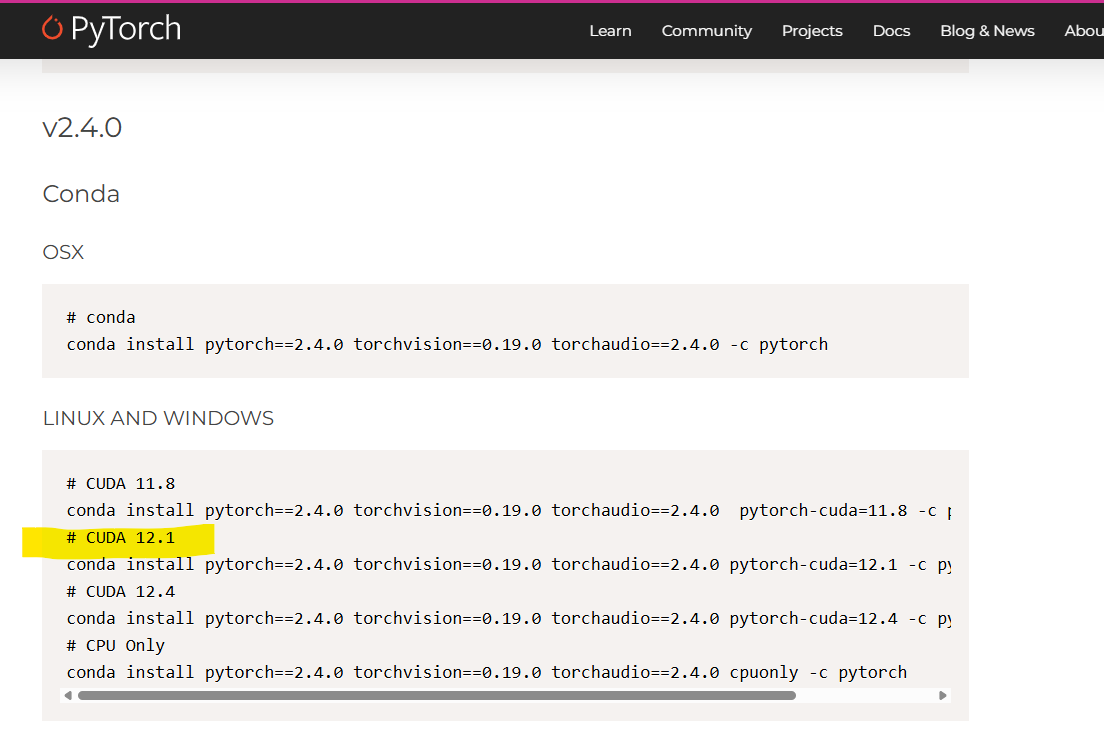Click the PyTorch wordmark in header

[x=126, y=29]
